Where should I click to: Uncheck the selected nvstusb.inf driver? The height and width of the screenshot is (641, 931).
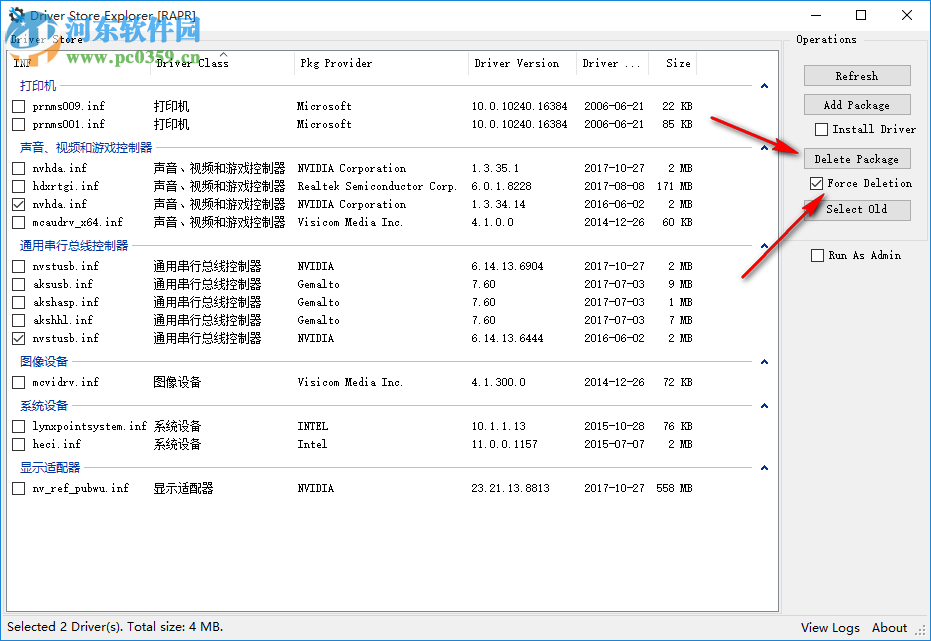[x=17, y=338]
